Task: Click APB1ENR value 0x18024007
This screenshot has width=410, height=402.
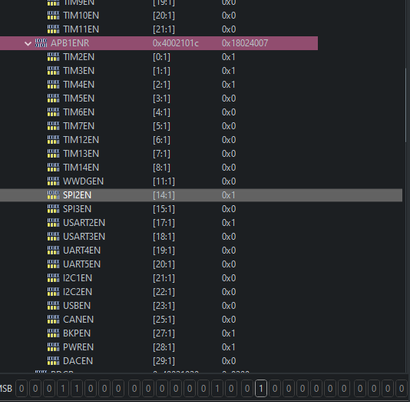Action: pos(245,43)
